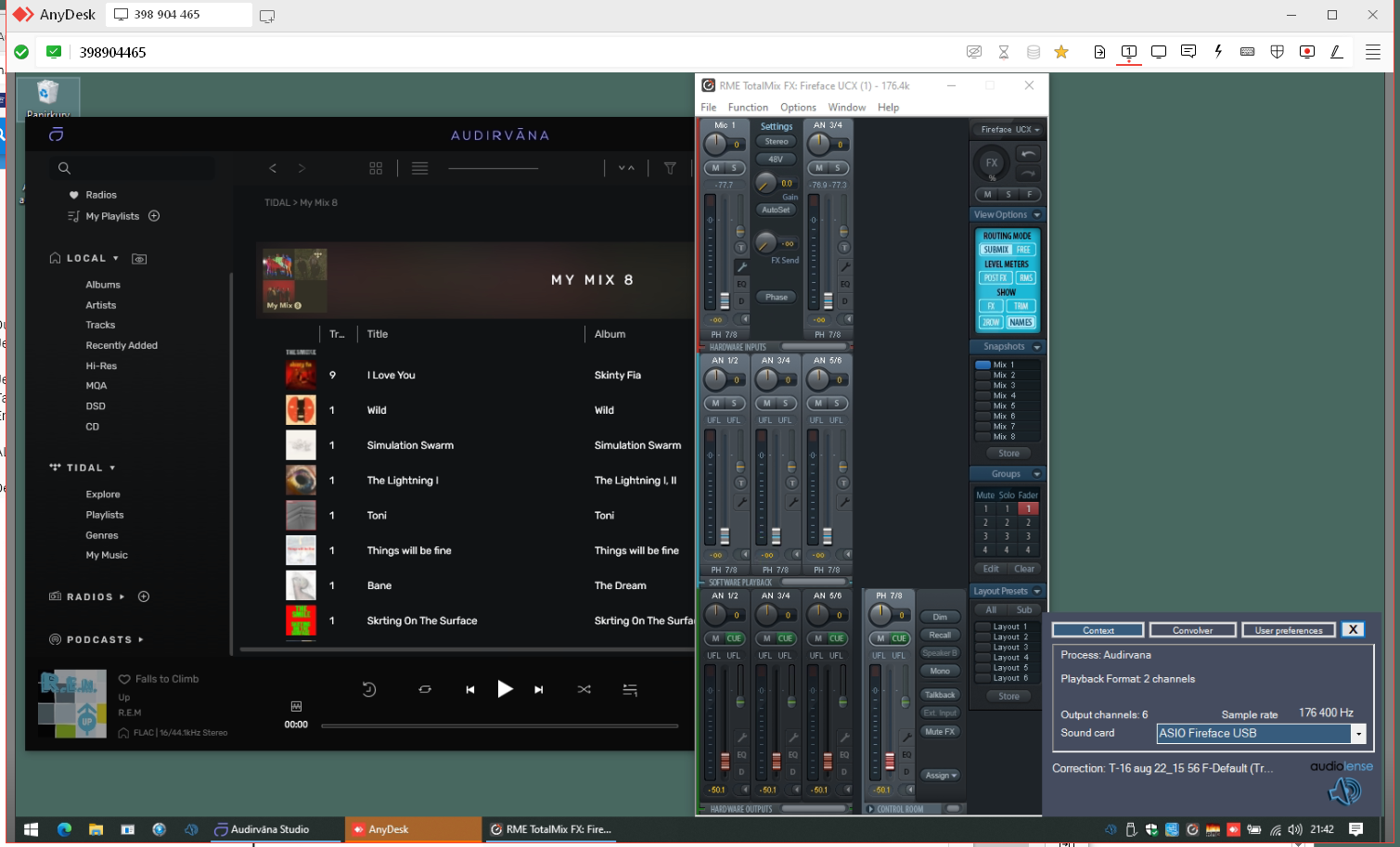The height and width of the screenshot is (847, 1400).
Task: Open TotalMix Function menu
Action: tap(748, 108)
